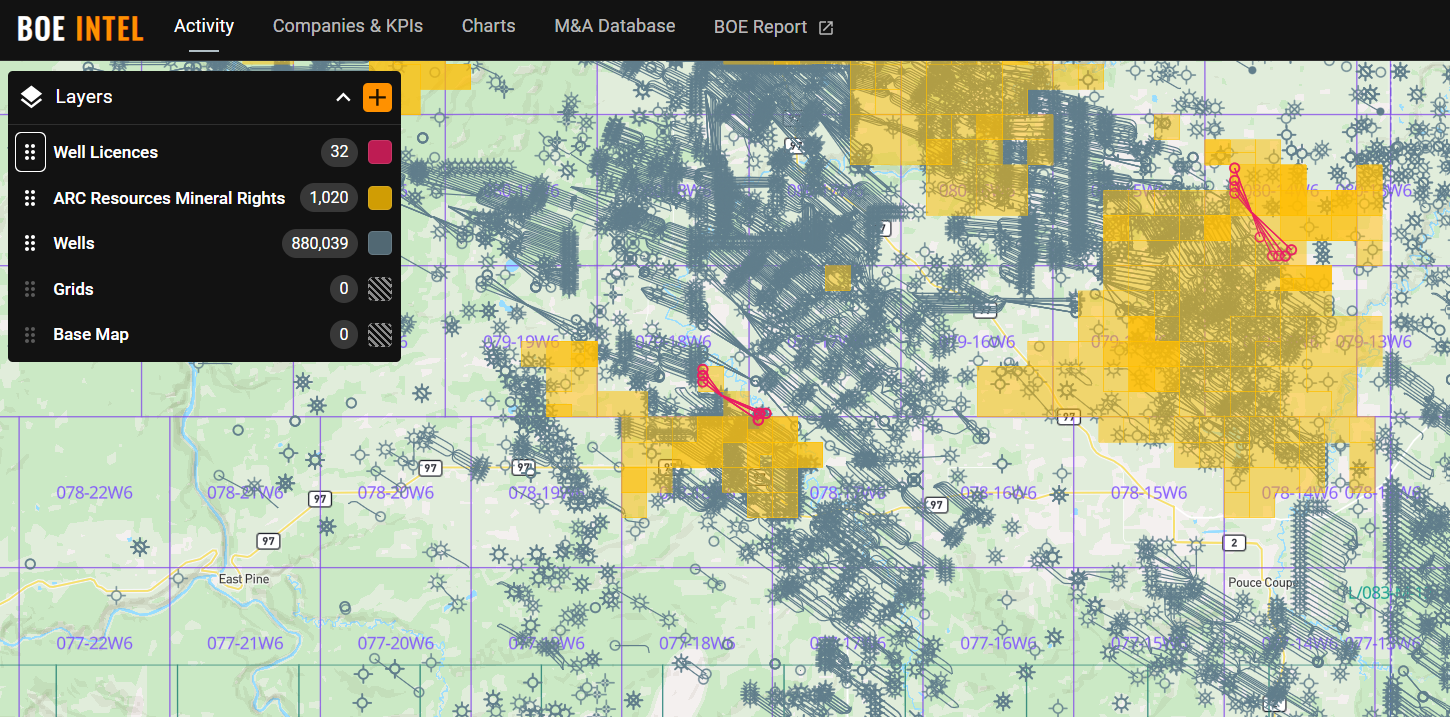Image resolution: width=1450 pixels, height=717 pixels.
Task: Click the 079-13W6 township label
Action: coord(1374,342)
